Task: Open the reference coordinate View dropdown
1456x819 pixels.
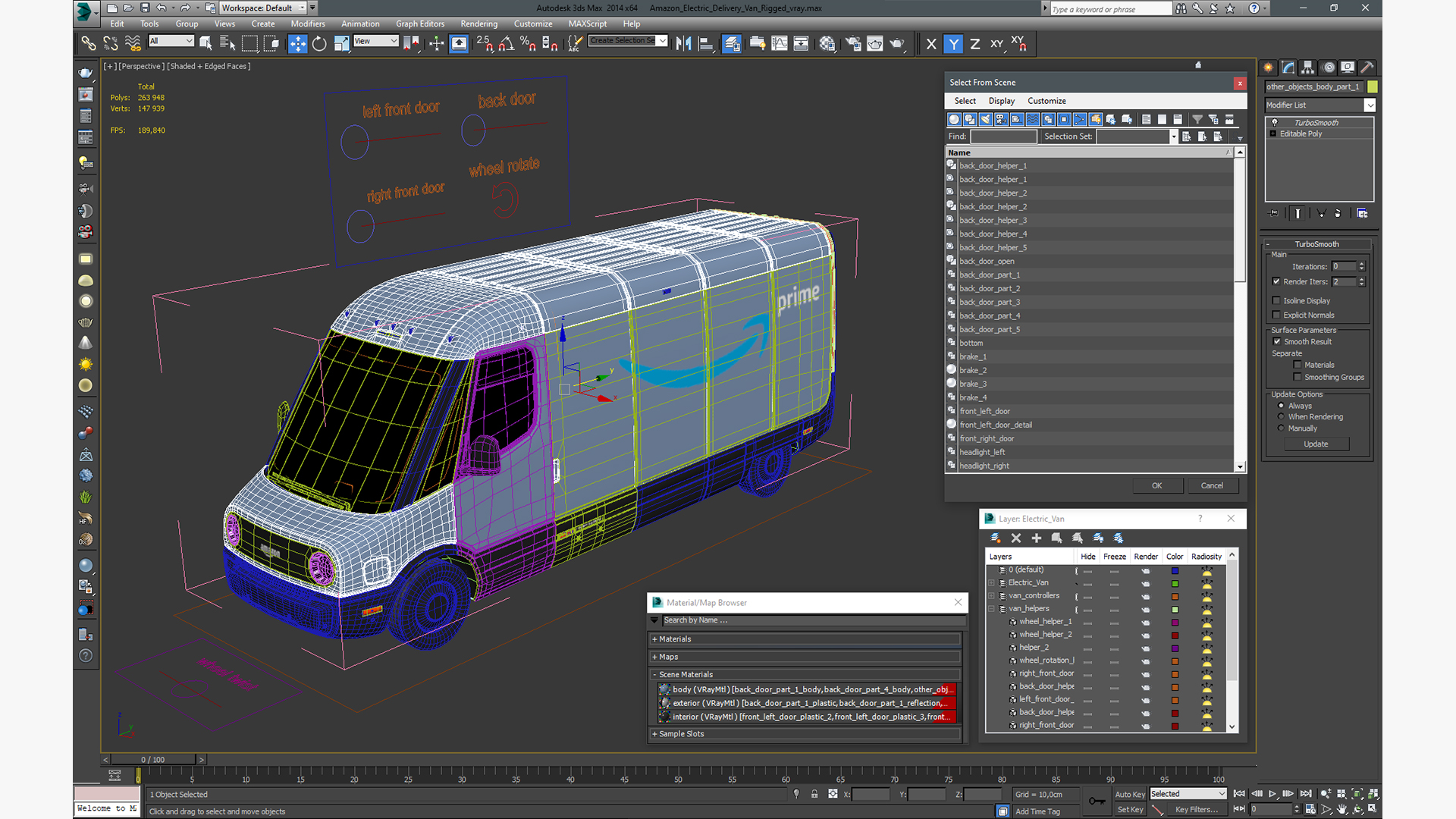Action: (x=376, y=41)
